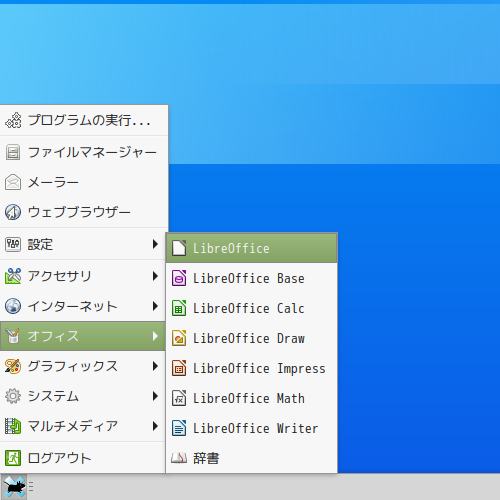Expand the 設定 submenu arrow

(x=155, y=244)
